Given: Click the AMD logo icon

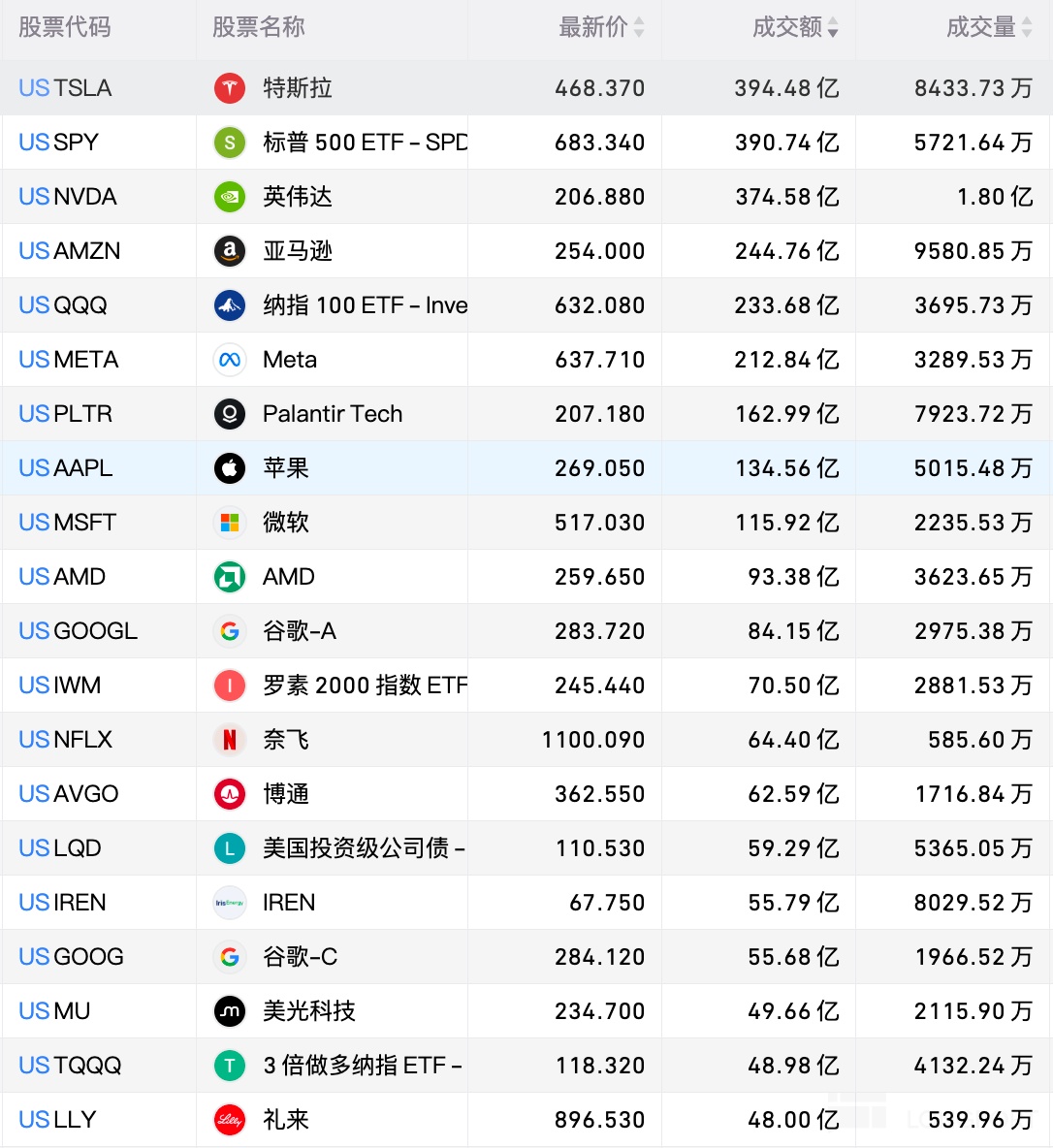Looking at the screenshot, I should pyautogui.click(x=230, y=577).
